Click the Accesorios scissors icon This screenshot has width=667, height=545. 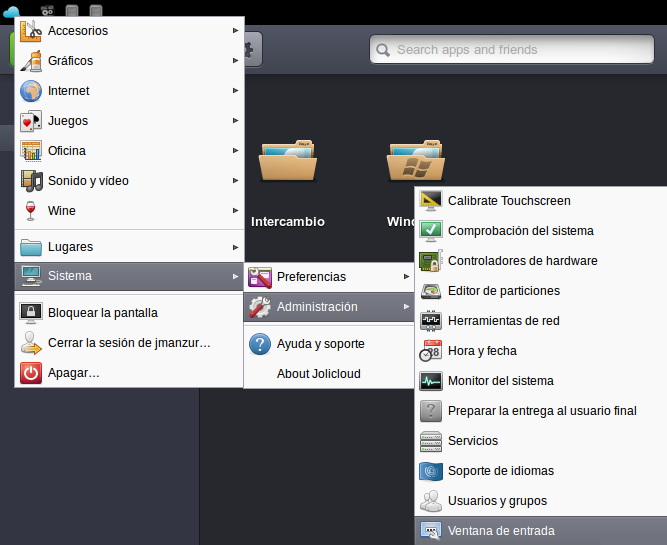pos(31,31)
